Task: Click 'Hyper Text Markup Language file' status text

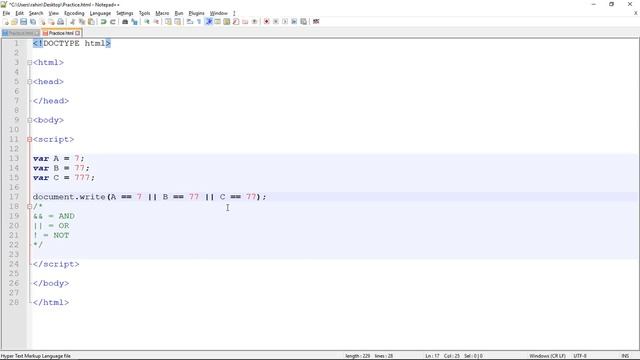Action: coord(36,356)
